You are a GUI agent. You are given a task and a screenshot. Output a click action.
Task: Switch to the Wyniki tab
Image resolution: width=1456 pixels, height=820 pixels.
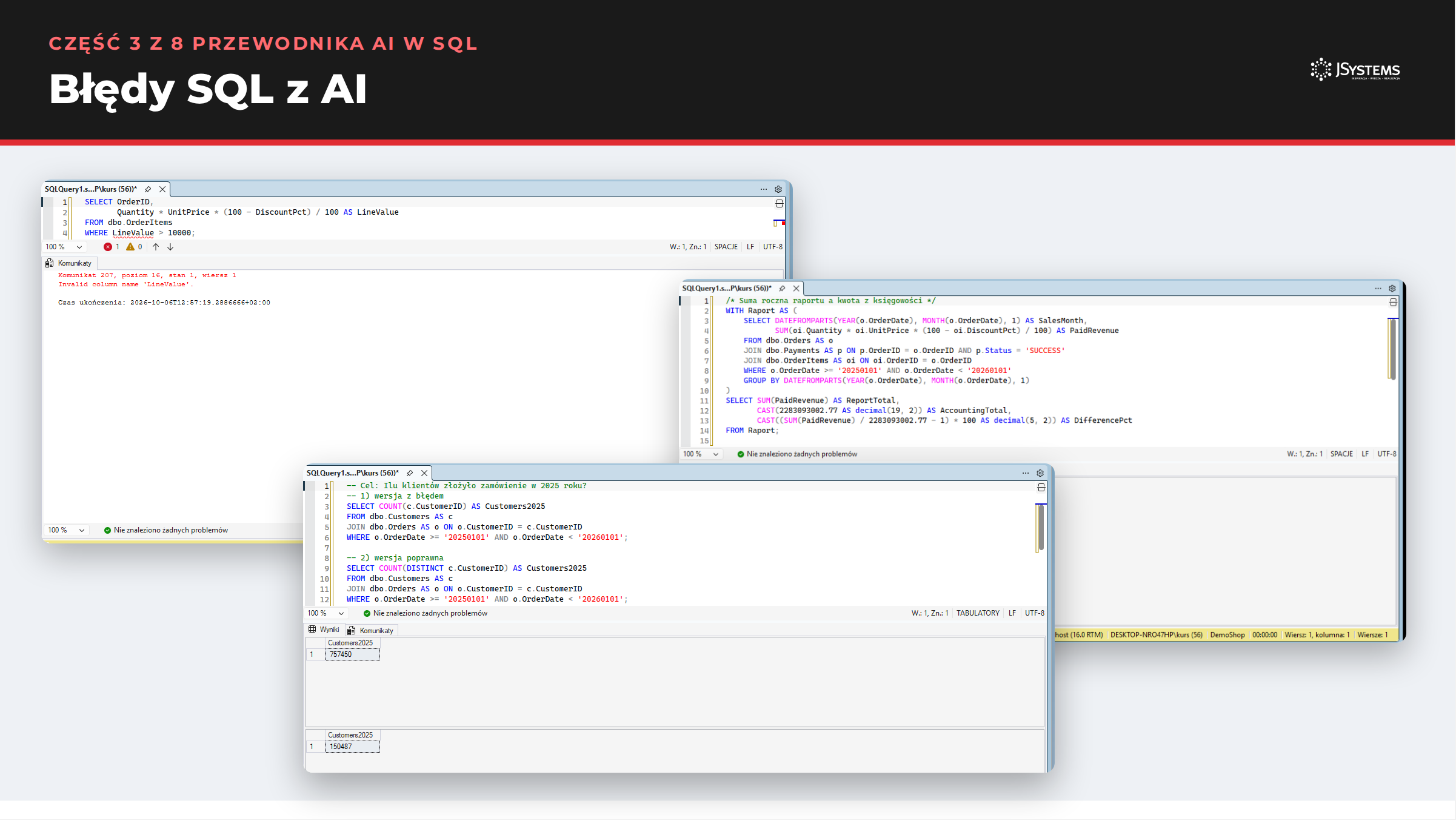(324, 630)
